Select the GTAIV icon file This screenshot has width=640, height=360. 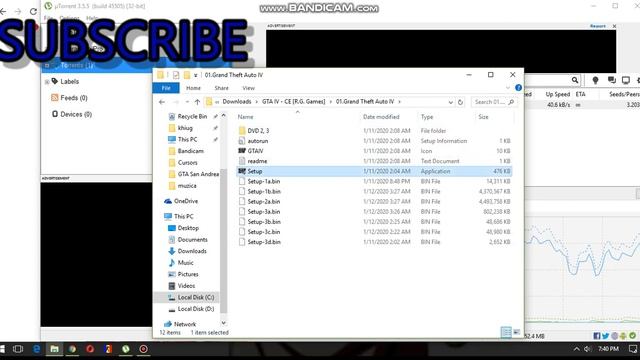click(x=255, y=151)
